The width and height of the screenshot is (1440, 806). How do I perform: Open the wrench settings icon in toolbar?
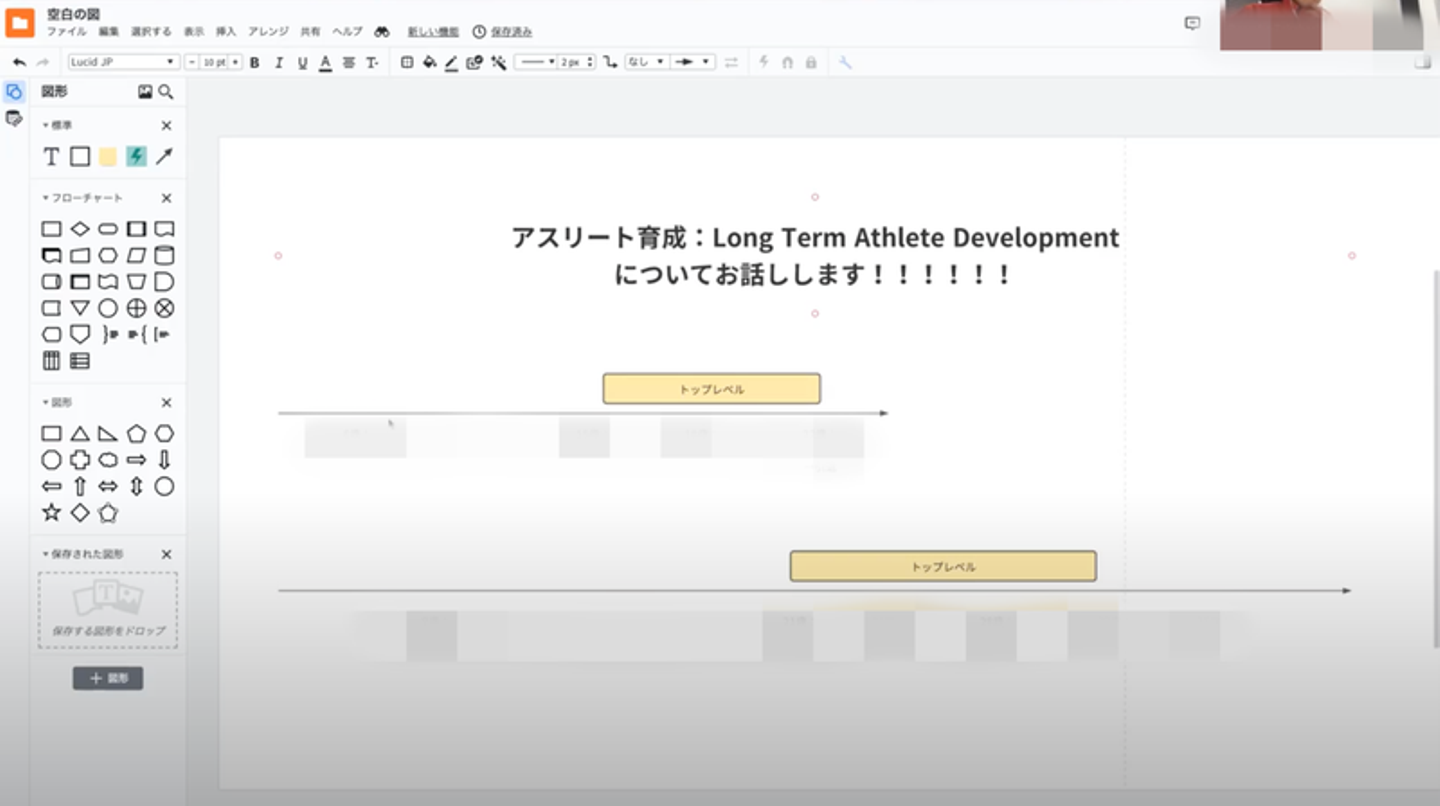845,62
